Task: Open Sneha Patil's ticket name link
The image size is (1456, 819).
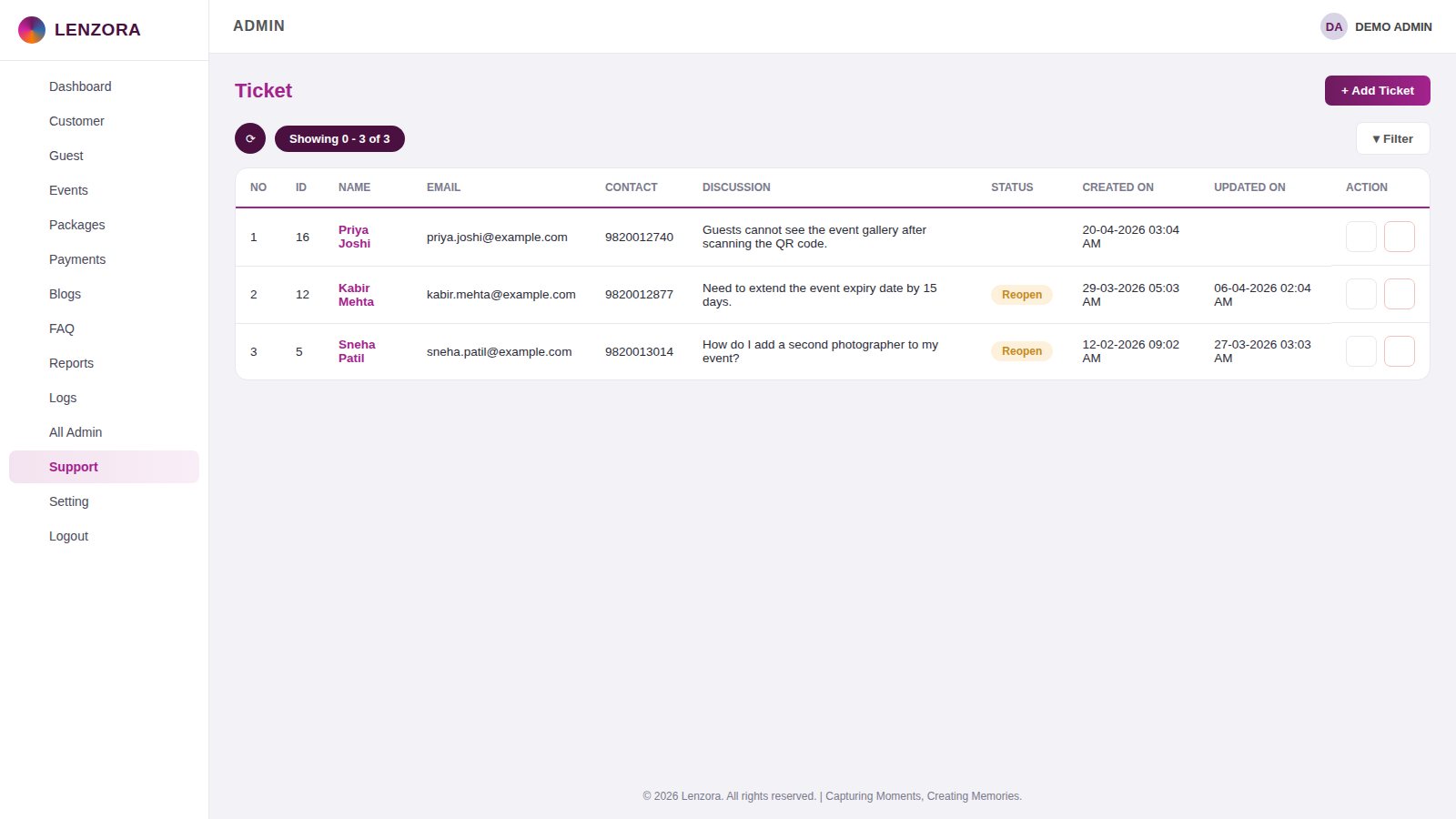Action: (357, 351)
